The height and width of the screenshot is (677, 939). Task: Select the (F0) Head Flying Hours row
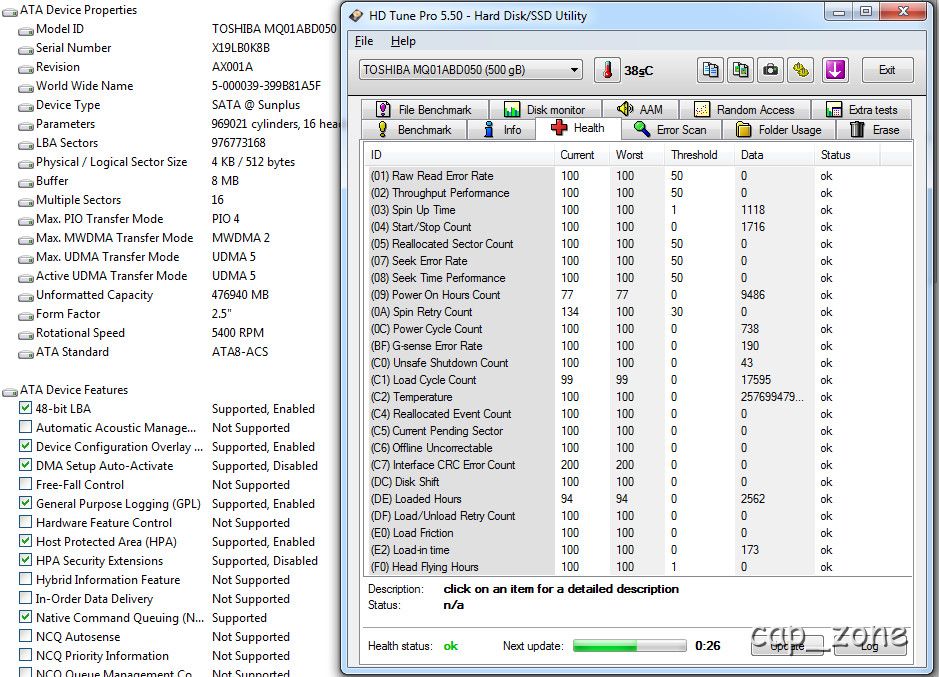638,567
